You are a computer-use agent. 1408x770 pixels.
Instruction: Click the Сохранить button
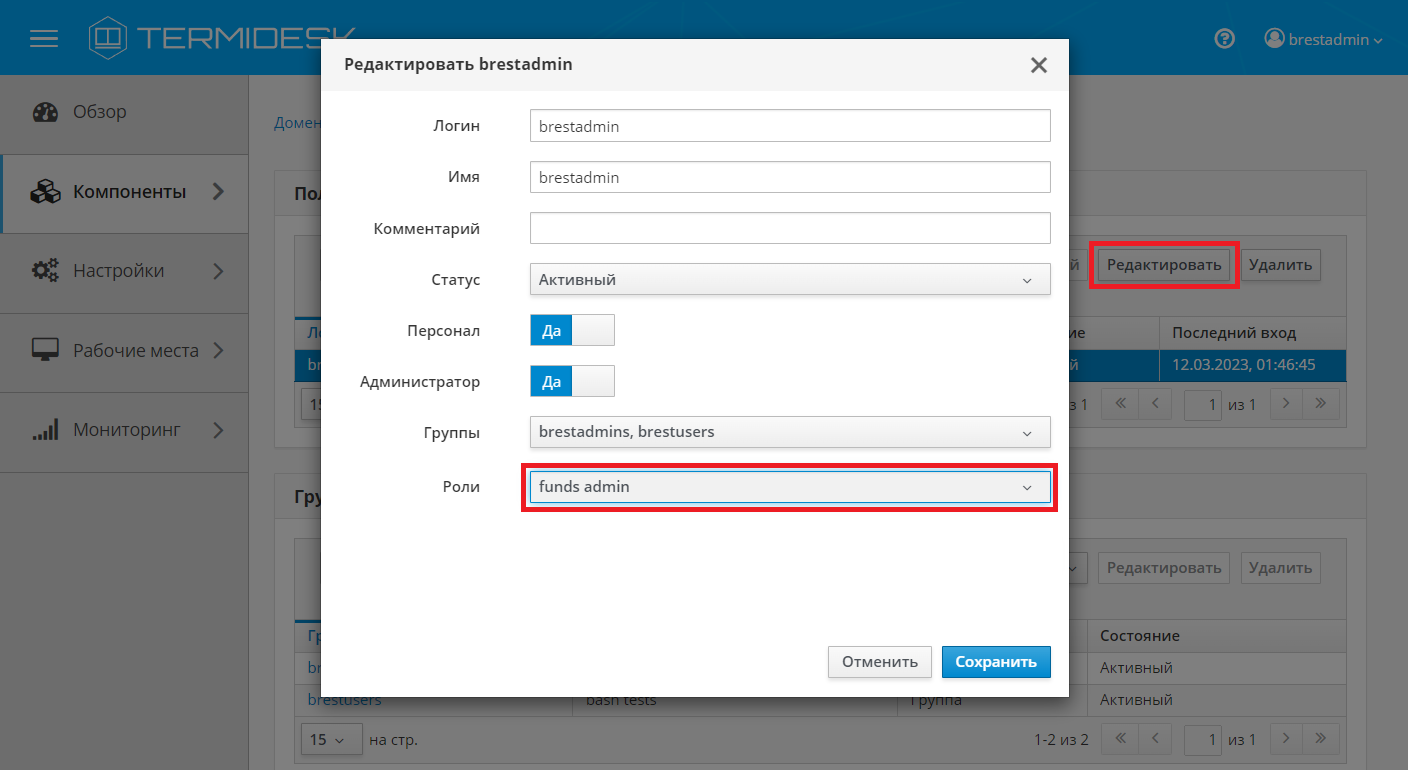996,662
